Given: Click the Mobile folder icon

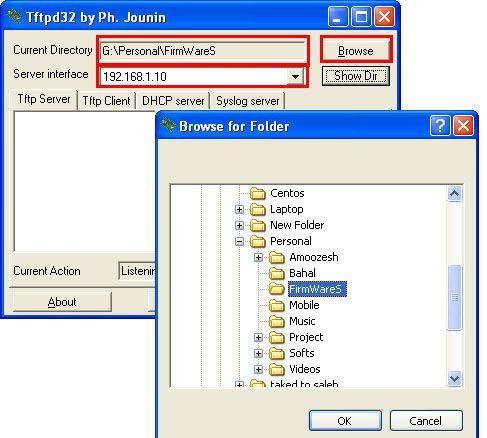Looking at the screenshot, I should 277,305.
